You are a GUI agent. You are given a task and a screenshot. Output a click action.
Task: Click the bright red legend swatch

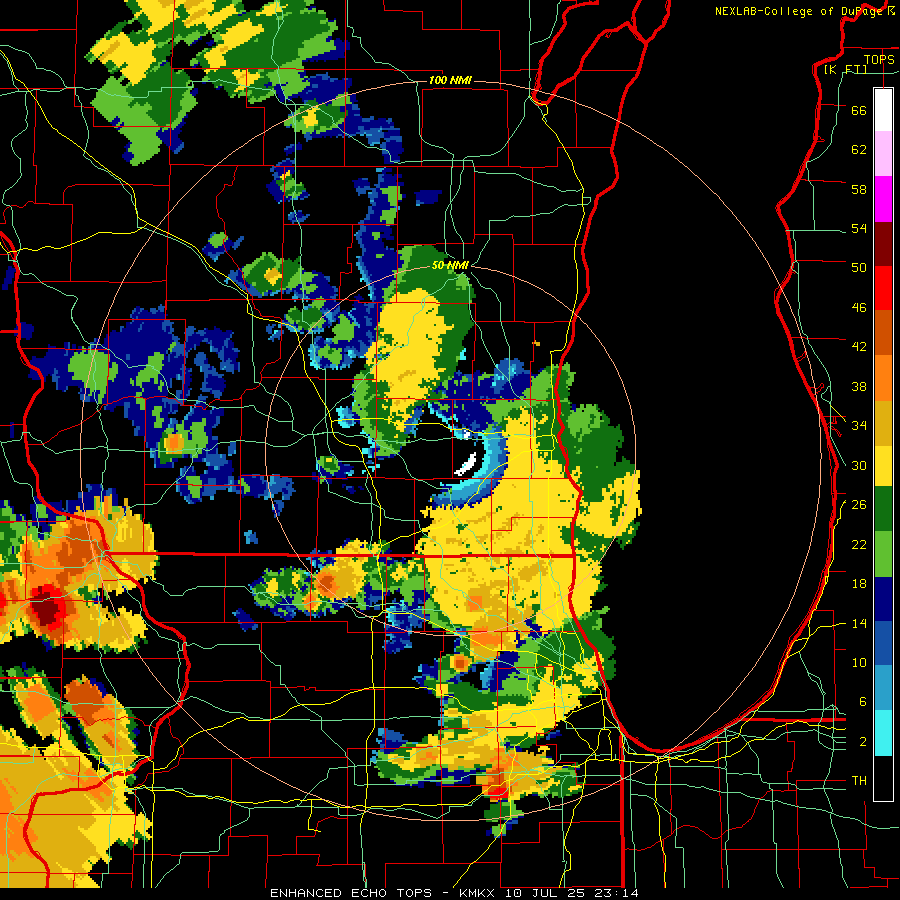click(x=883, y=288)
